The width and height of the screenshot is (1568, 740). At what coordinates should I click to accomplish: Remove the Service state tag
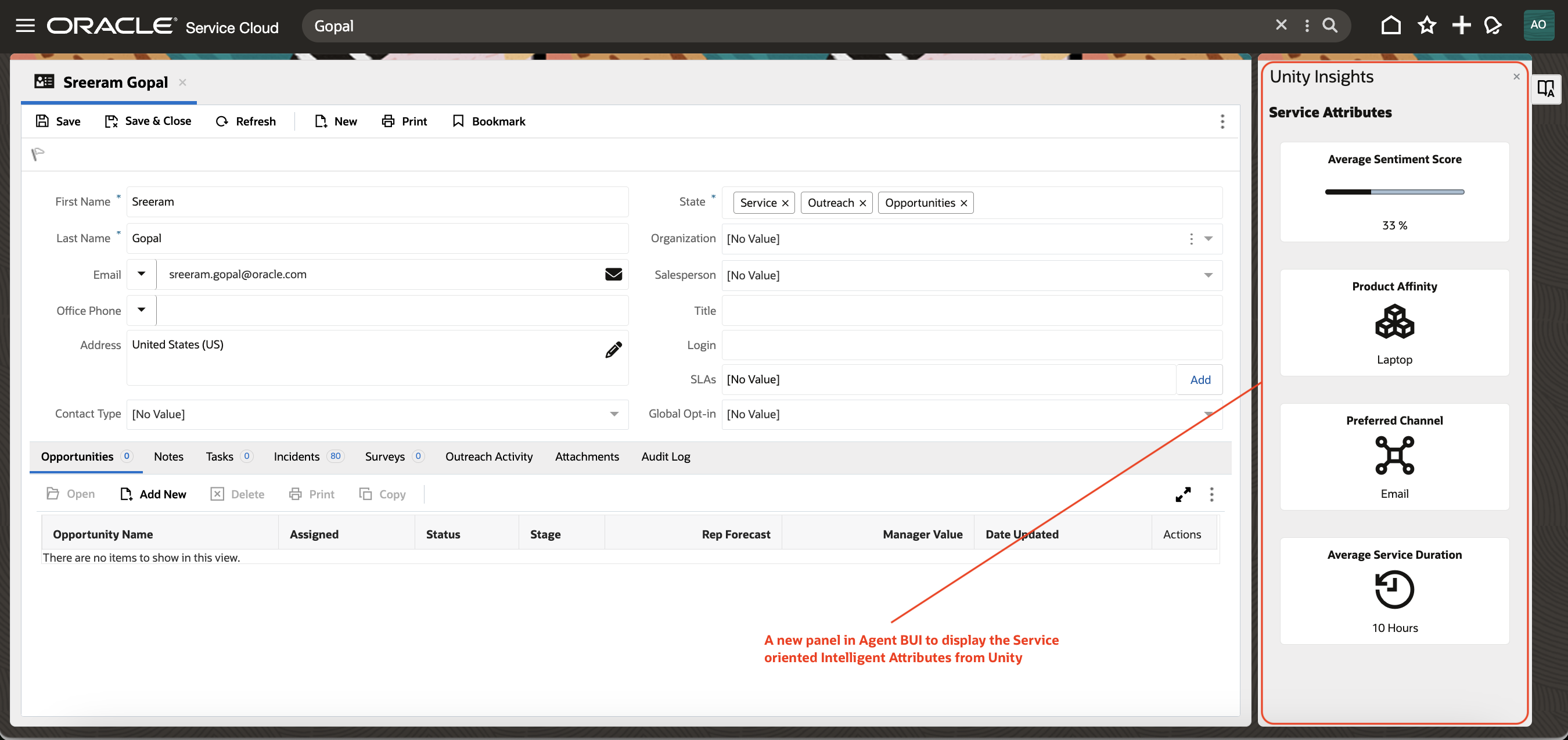pos(785,203)
